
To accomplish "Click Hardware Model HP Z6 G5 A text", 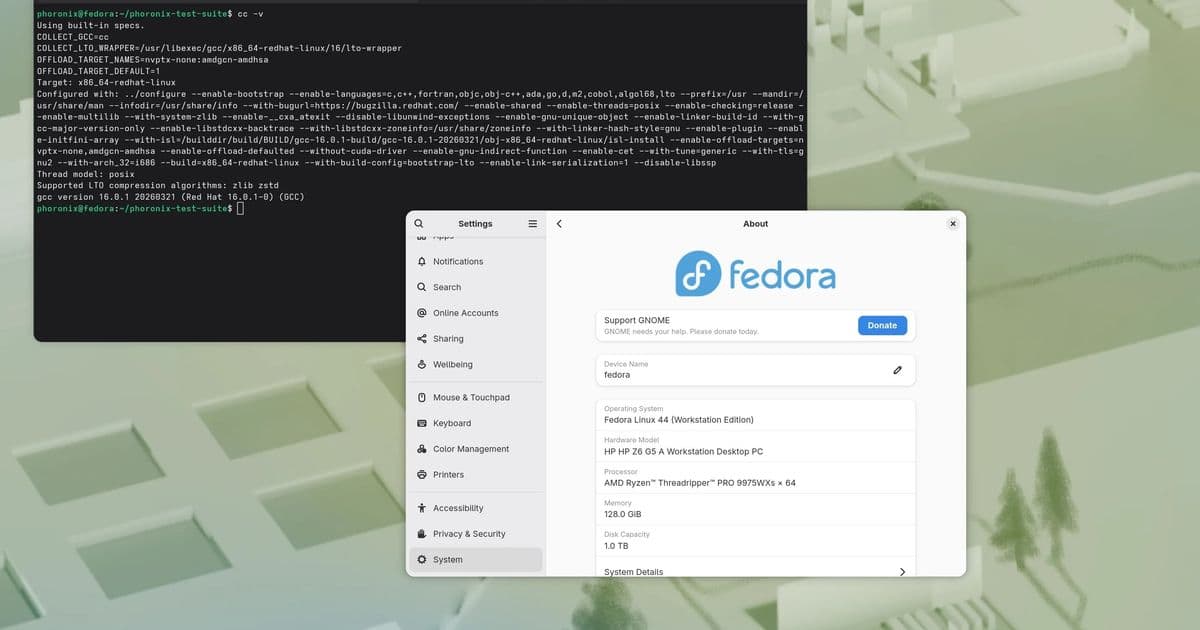I will [683, 451].
